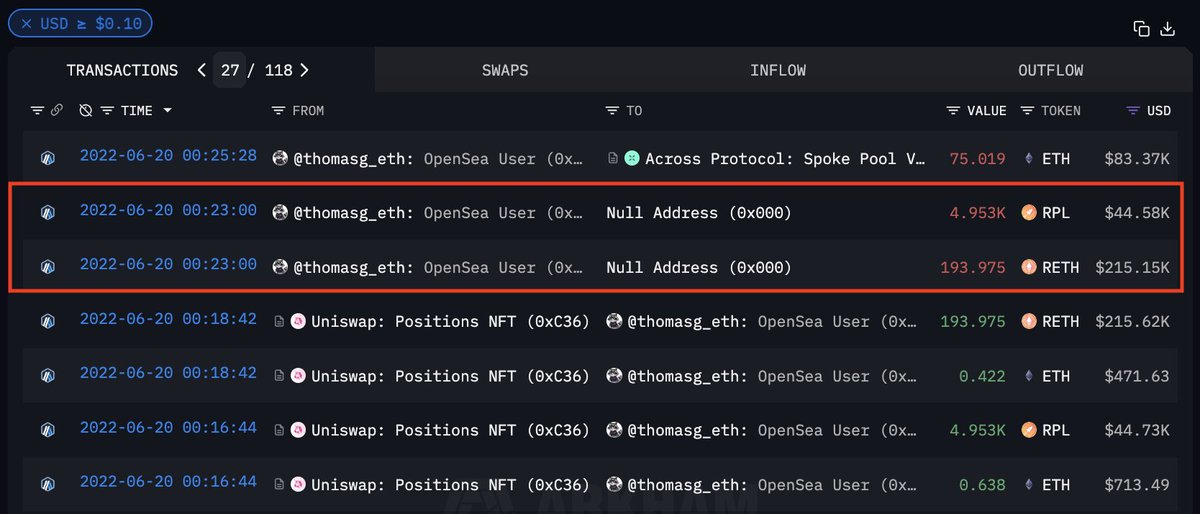Open Across Protocol: Spoke Pool recipient
The width and height of the screenshot is (1200, 514).
pos(785,158)
